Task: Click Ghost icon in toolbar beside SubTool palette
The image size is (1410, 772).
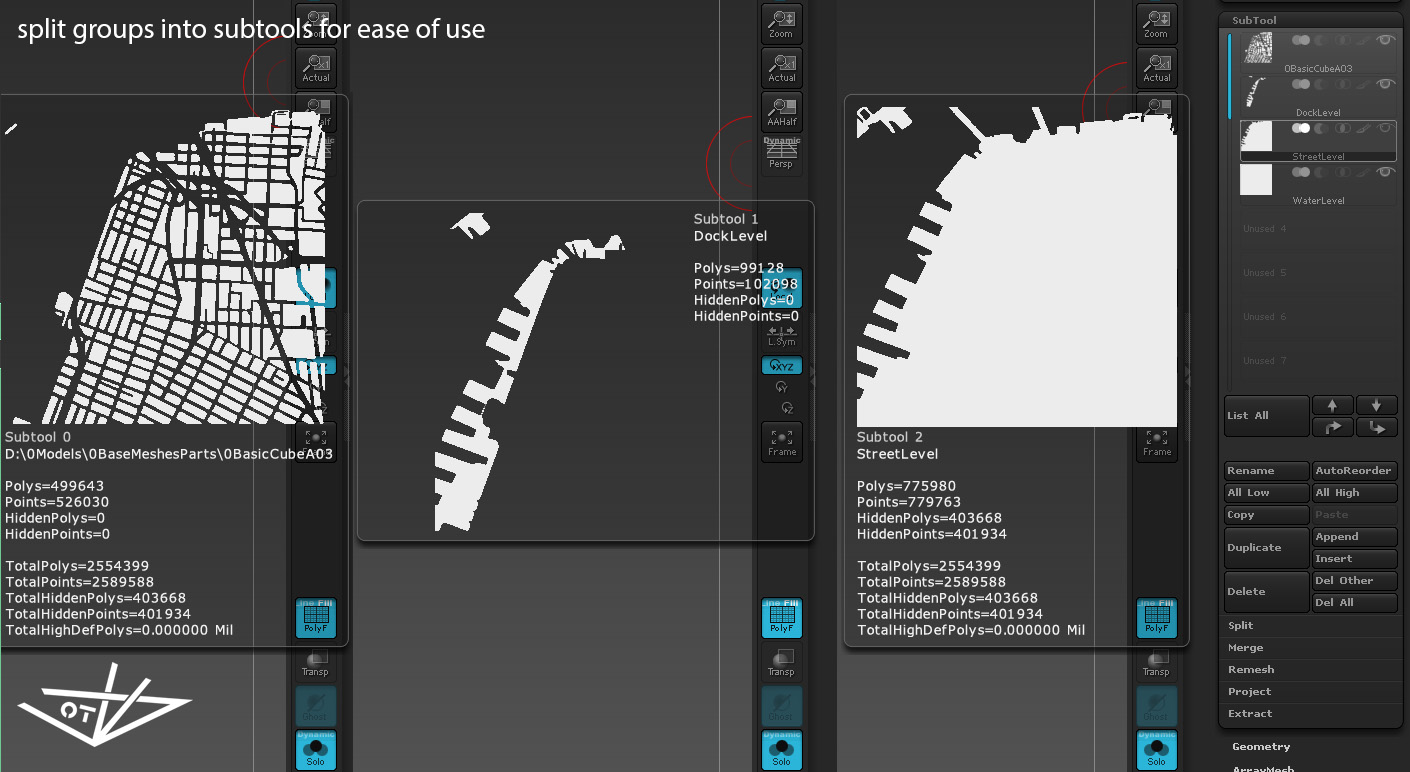Action: (x=1157, y=705)
